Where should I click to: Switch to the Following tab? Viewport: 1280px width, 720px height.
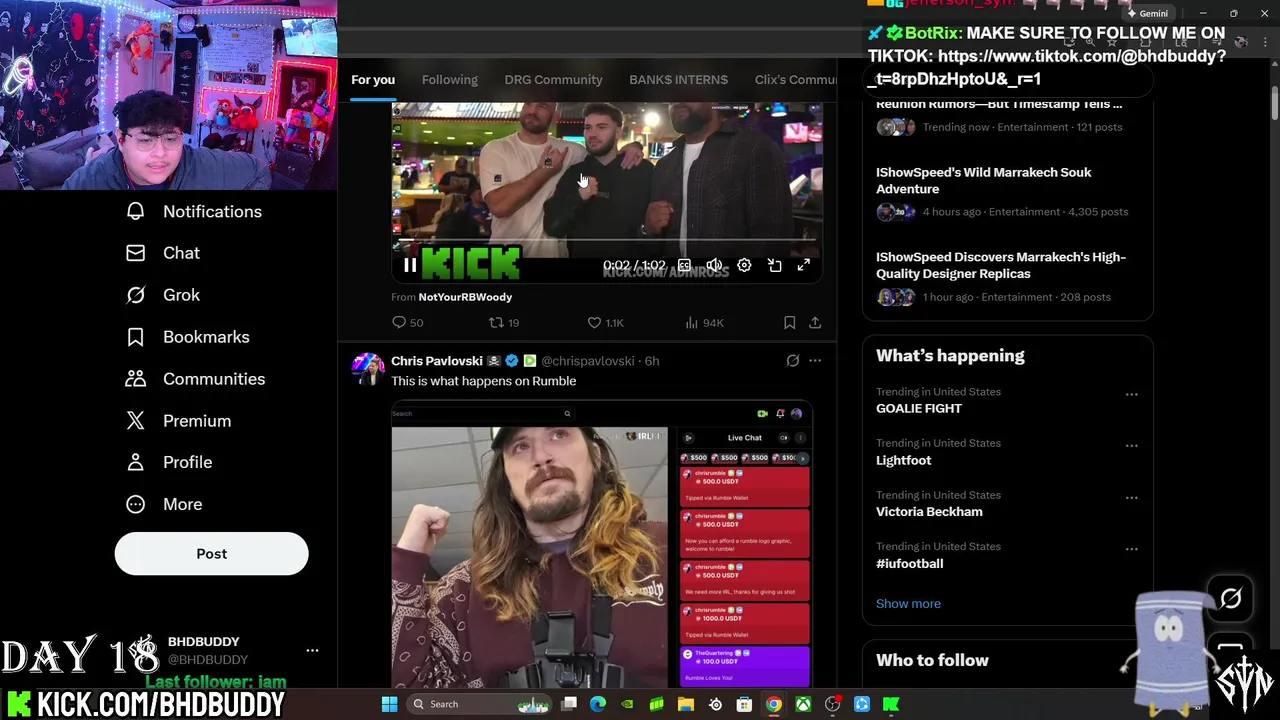(x=450, y=80)
